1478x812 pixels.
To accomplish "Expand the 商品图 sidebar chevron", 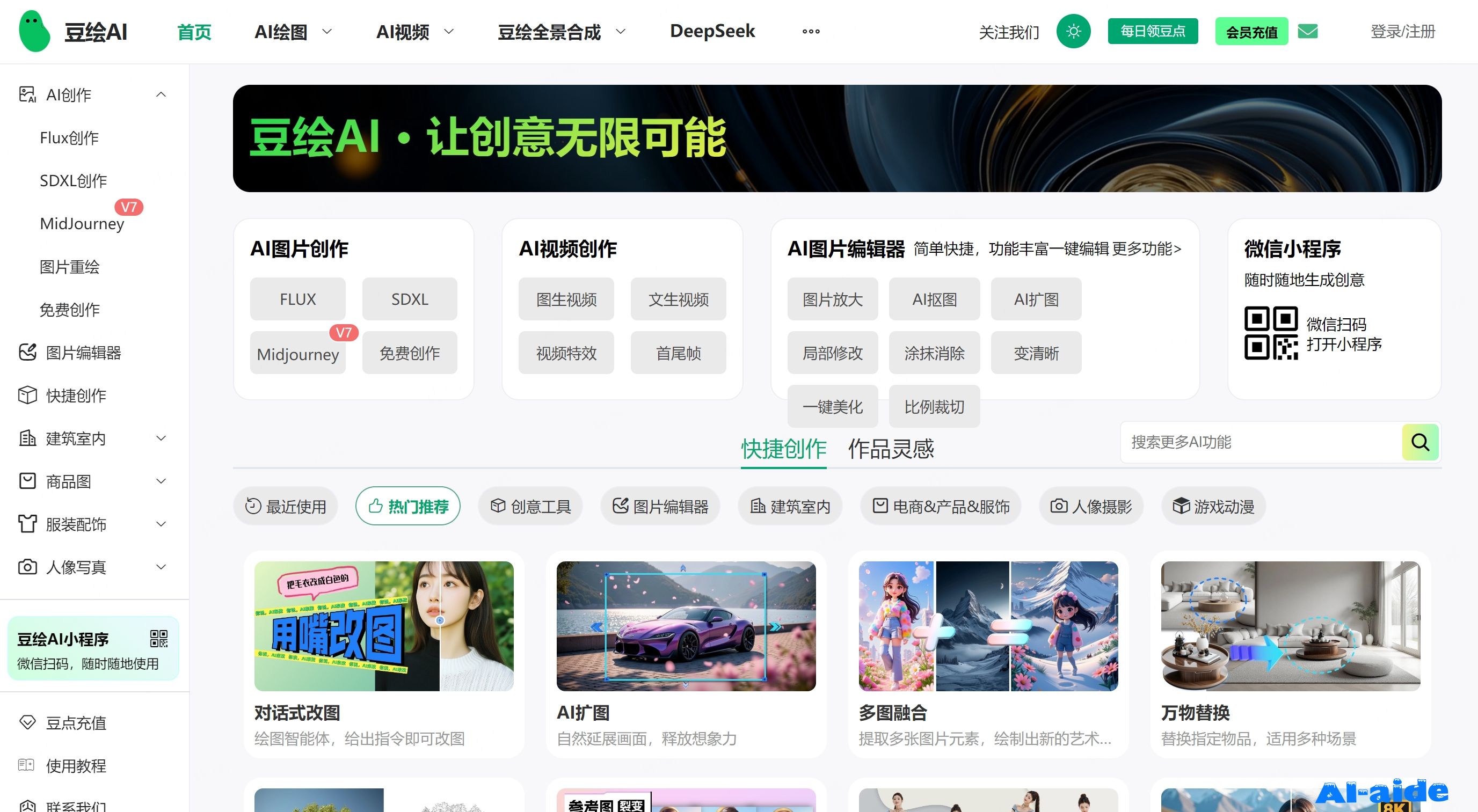I will click(x=161, y=481).
